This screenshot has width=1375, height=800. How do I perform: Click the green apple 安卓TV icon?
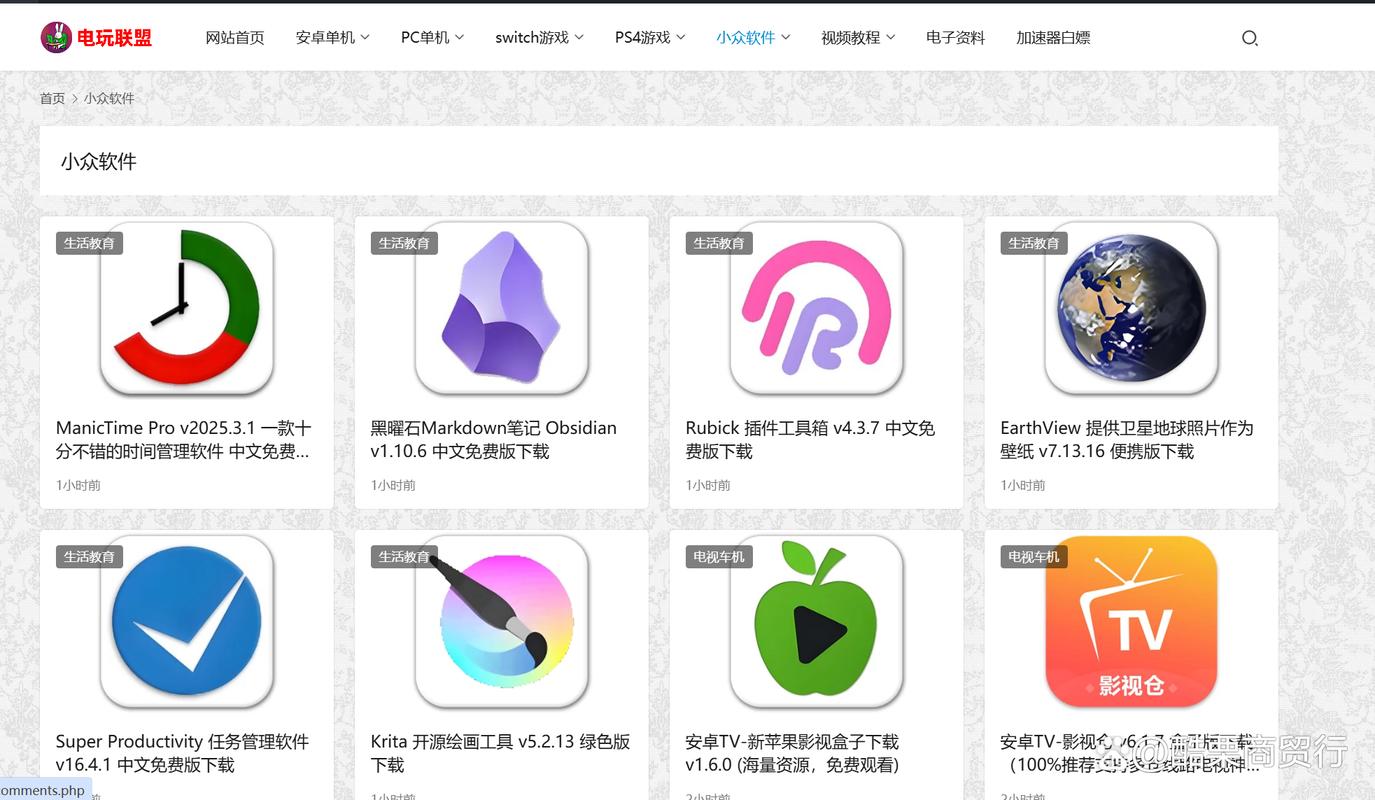(x=816, y=622)
